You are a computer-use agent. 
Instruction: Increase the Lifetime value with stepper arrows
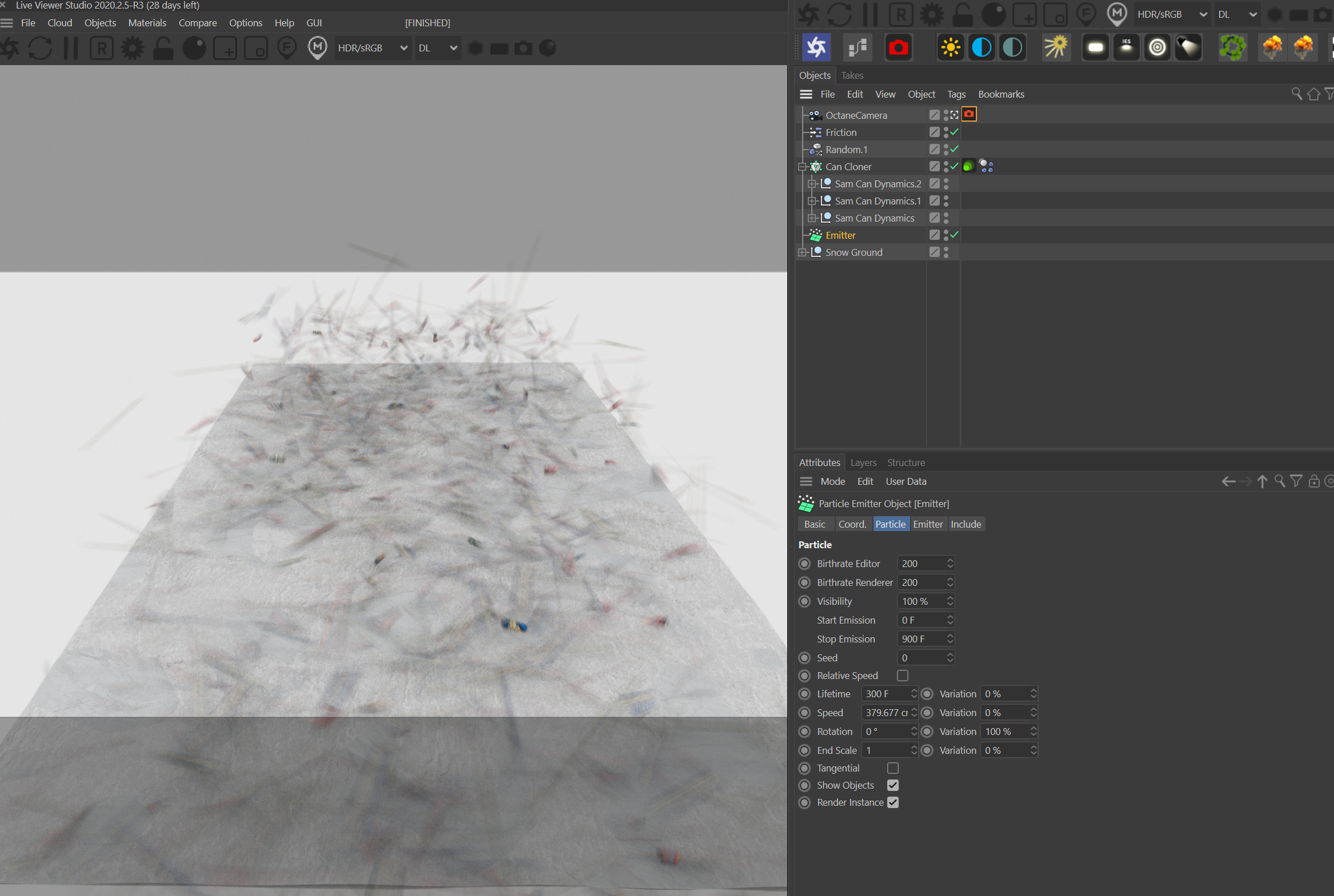coord(914,690)
